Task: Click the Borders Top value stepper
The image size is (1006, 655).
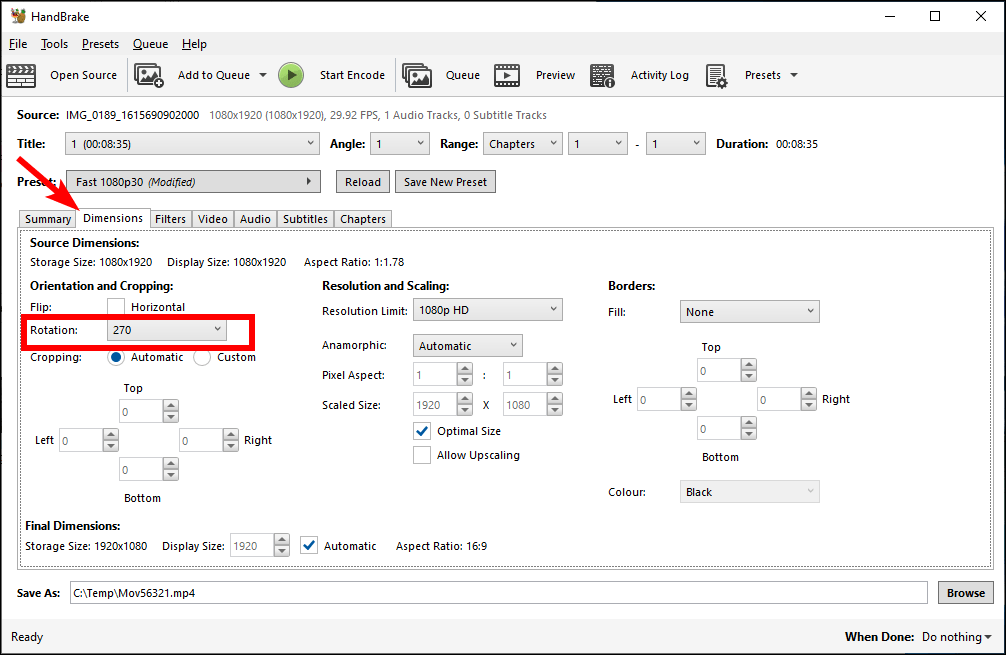Action: [x=749, y=370]
